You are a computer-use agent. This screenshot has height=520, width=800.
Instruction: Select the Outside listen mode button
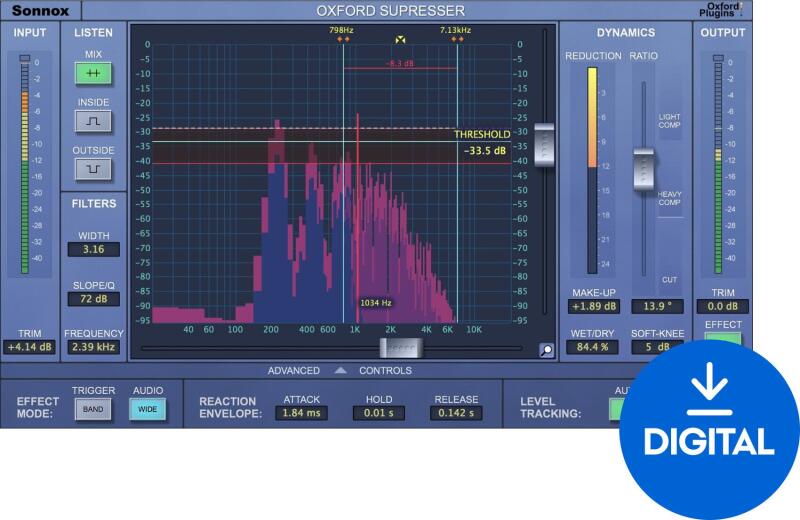[94, 169]
